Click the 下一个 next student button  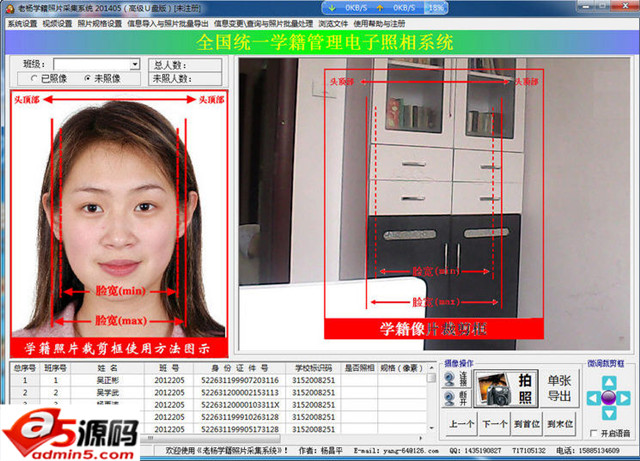[x=492, y=423]
